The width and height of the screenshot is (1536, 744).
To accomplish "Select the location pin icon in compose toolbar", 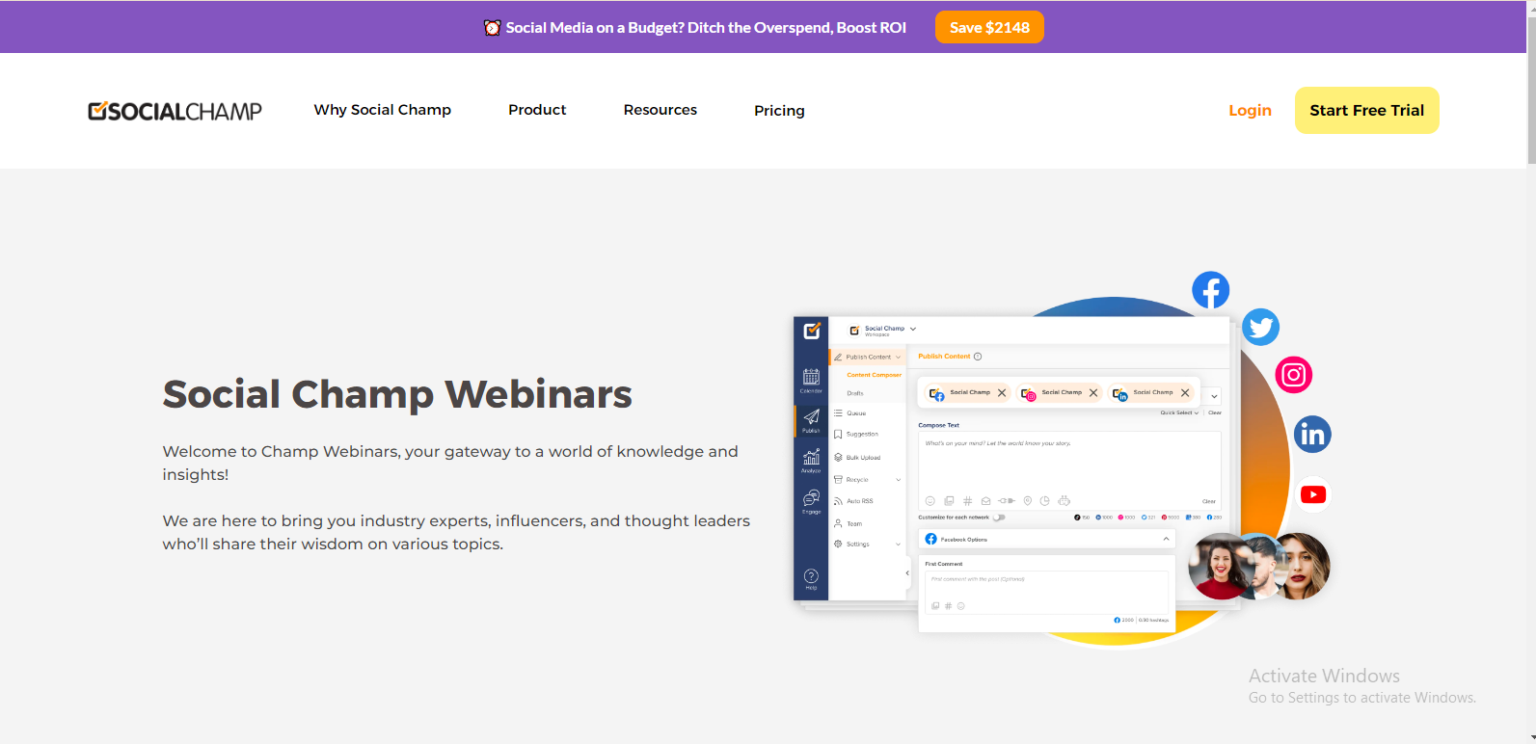I will pyautogui.click(x=1027, y=501).
